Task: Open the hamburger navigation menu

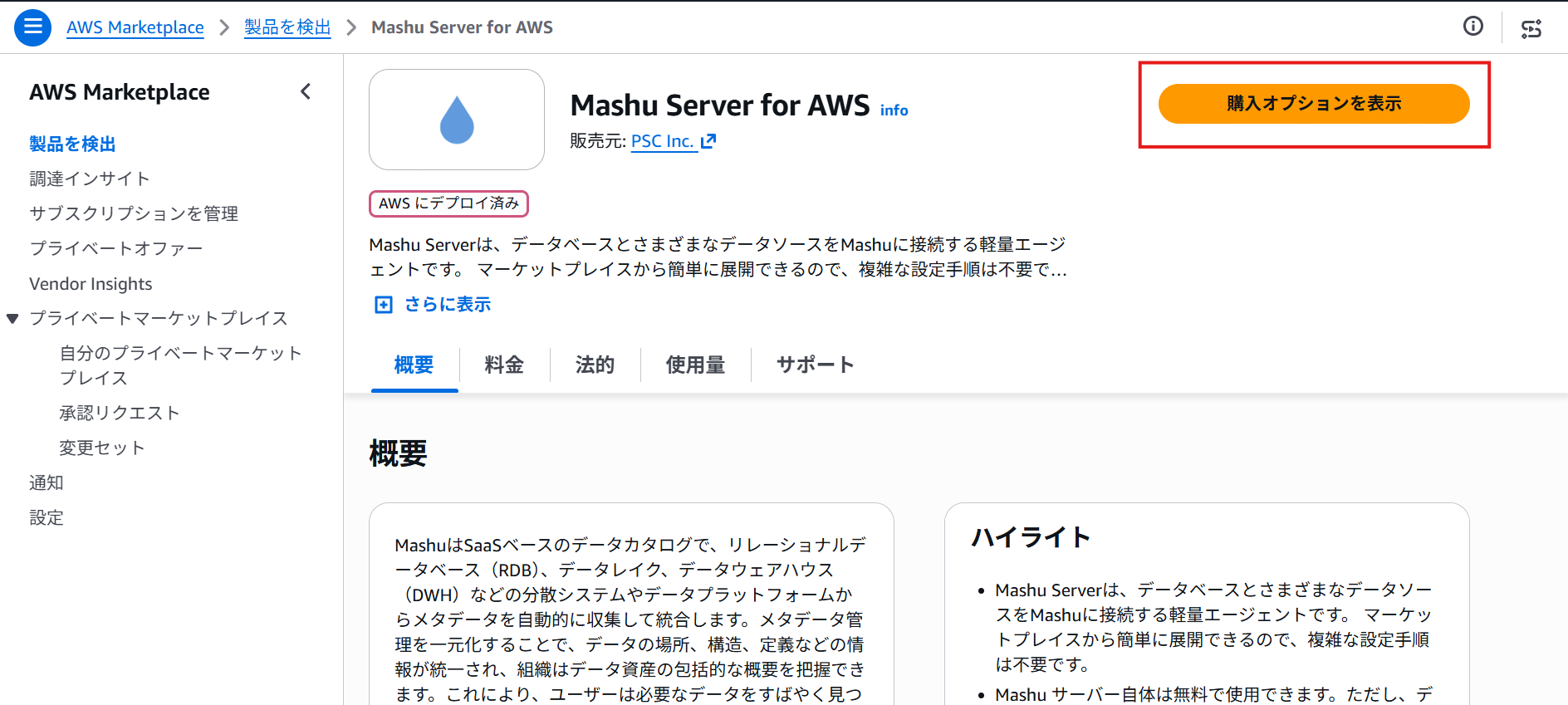Action: click(x=32, y=27)
